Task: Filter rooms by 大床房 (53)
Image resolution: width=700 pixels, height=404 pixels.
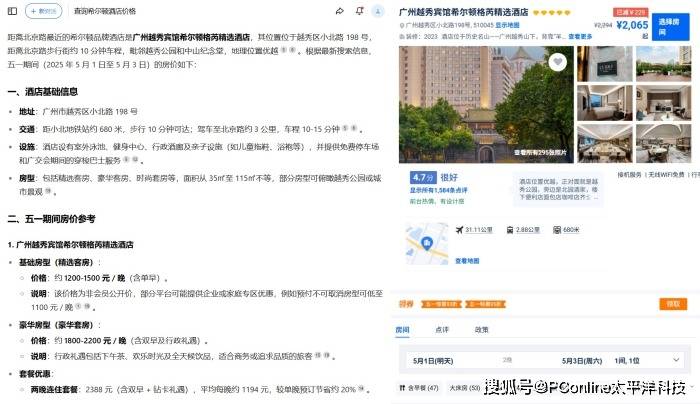Action: click(464, 388)
